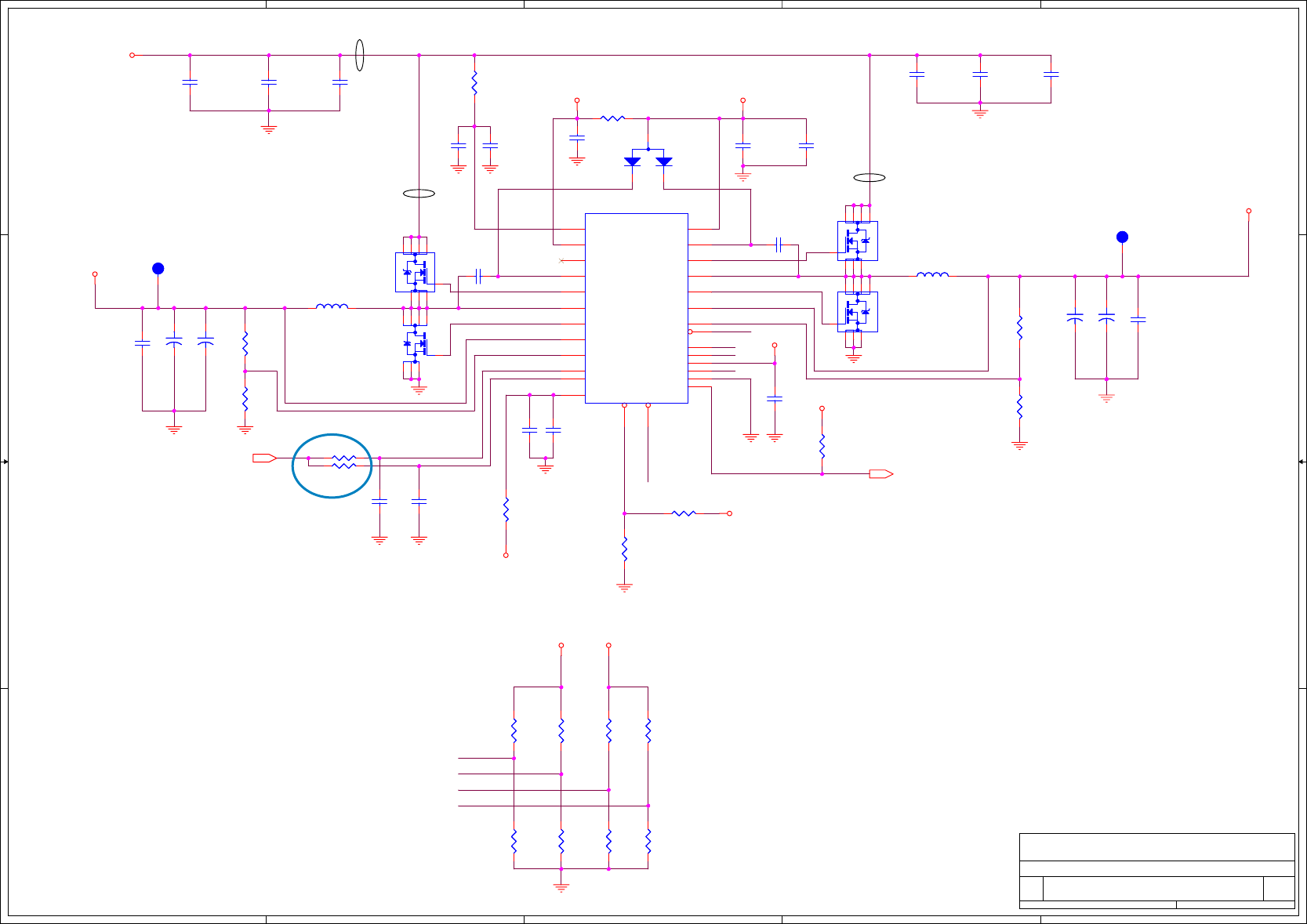The height and width of the screenshot is (924, 1307).
Task: Click the arrow marker on the right sheet border
Action: pyautogui.click(x=1302, y=462)
